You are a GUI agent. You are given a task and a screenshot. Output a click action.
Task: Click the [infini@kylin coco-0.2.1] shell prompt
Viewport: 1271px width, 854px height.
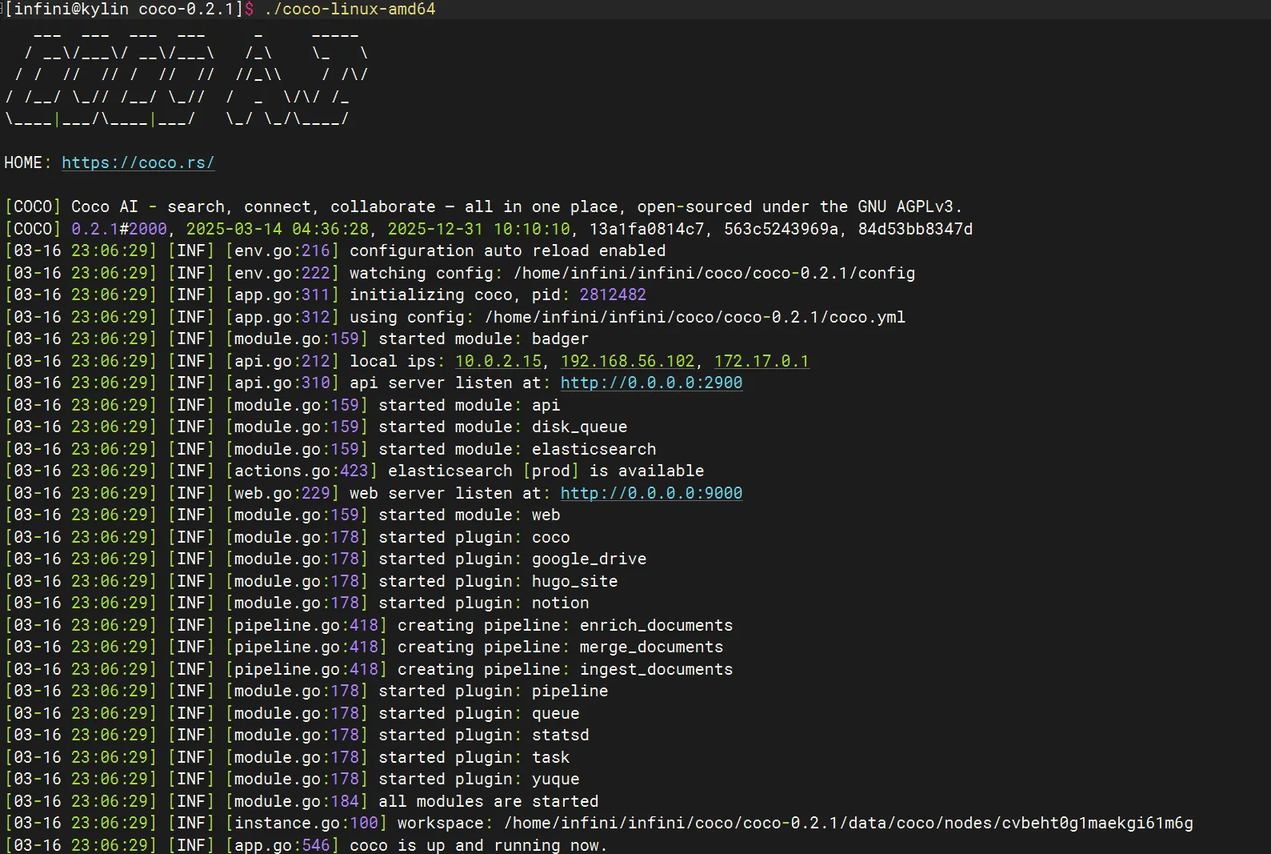(124, 9)
